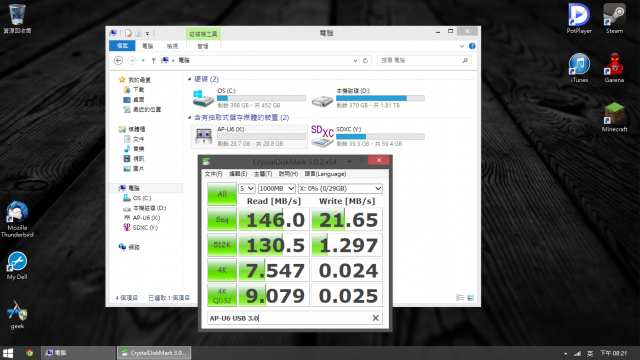Refresh the Explorer address bar
640x360 pixels.
click(x=365, y=60)
